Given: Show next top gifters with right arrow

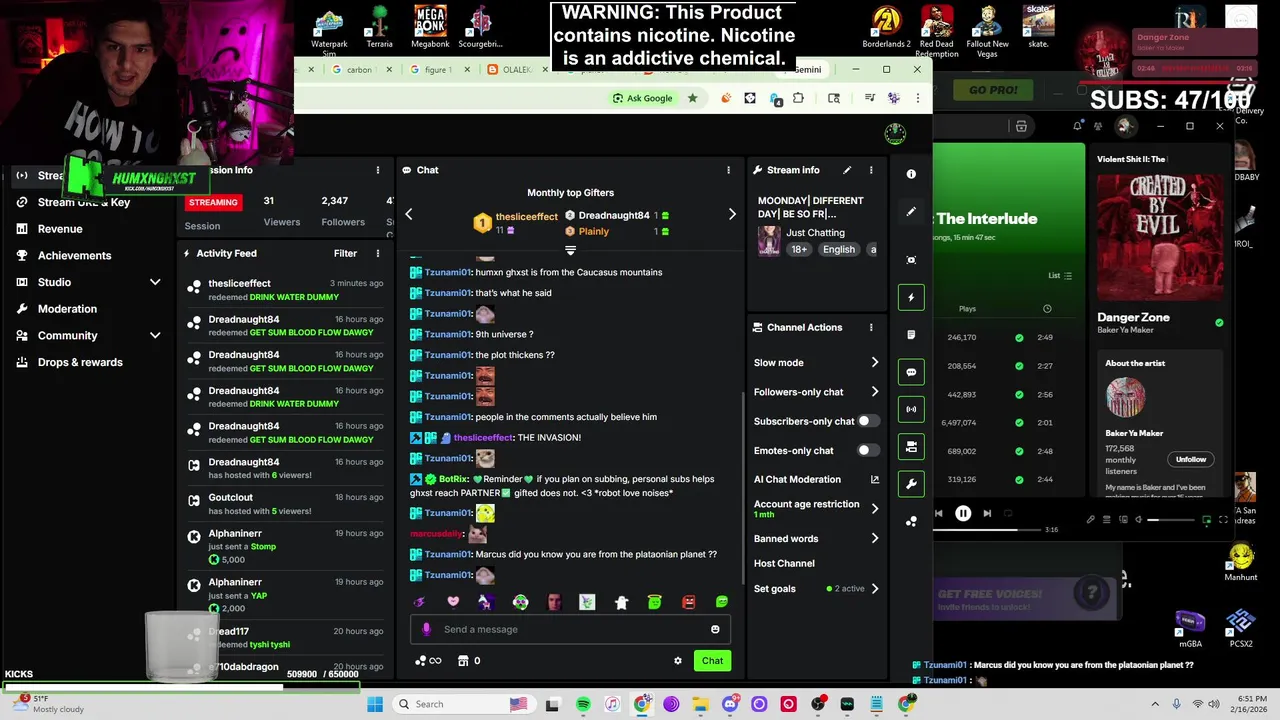Looking at the screenshot, I should 732,214.
